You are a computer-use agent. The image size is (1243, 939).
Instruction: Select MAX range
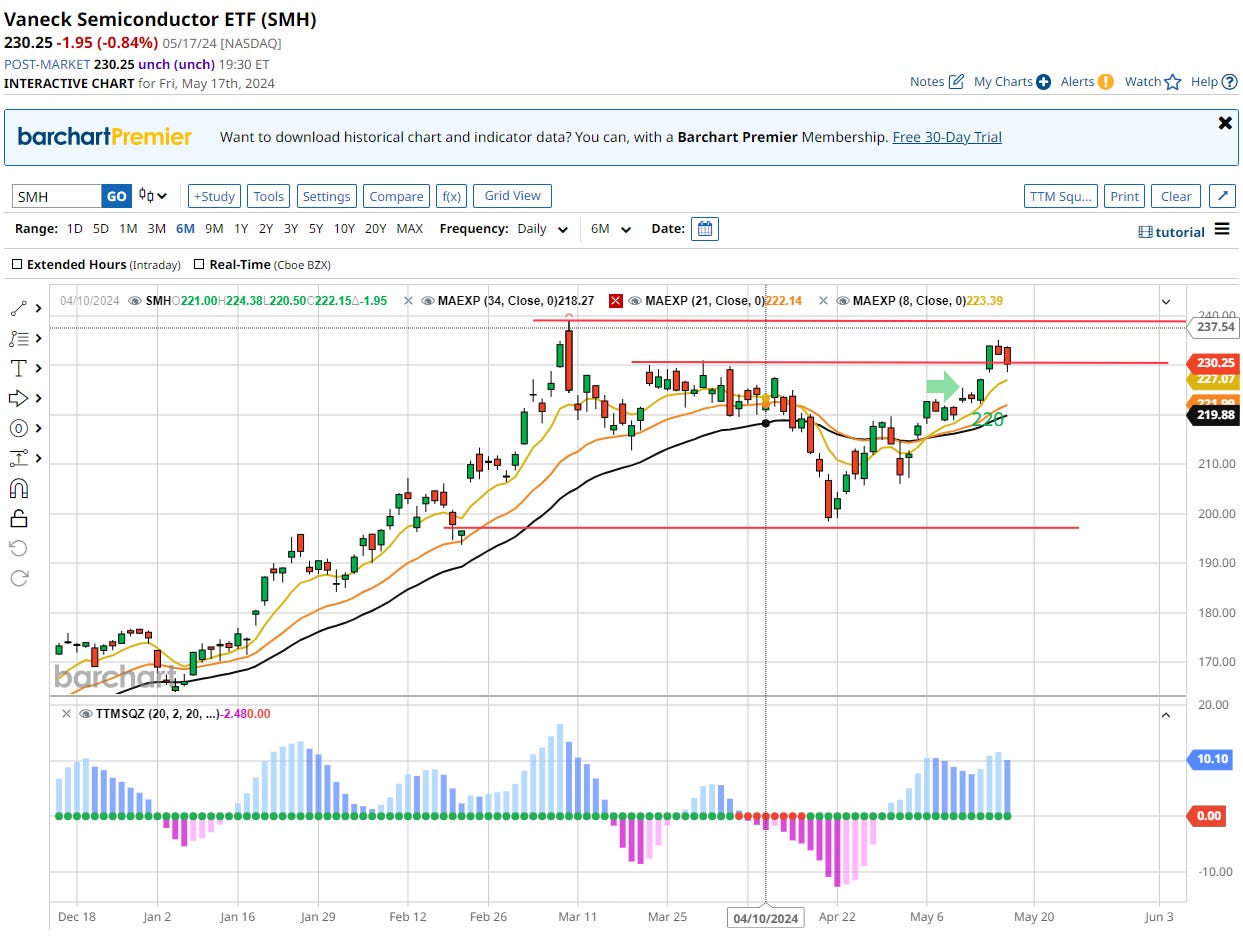click(409, 229)
